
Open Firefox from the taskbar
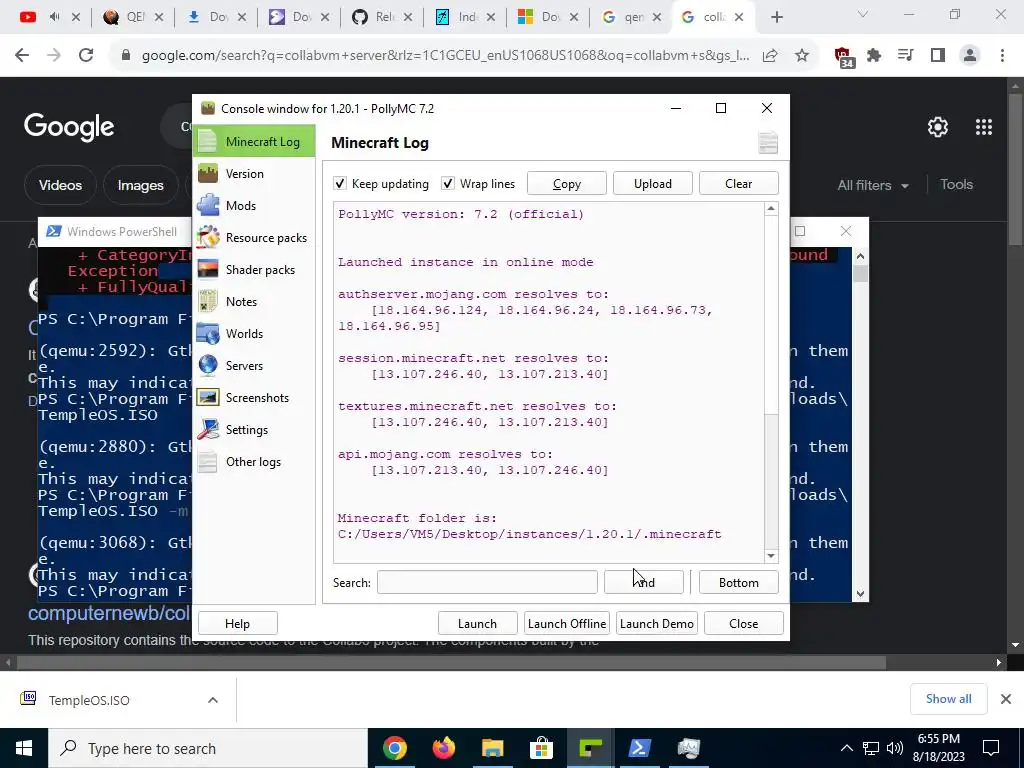point(444,748)
